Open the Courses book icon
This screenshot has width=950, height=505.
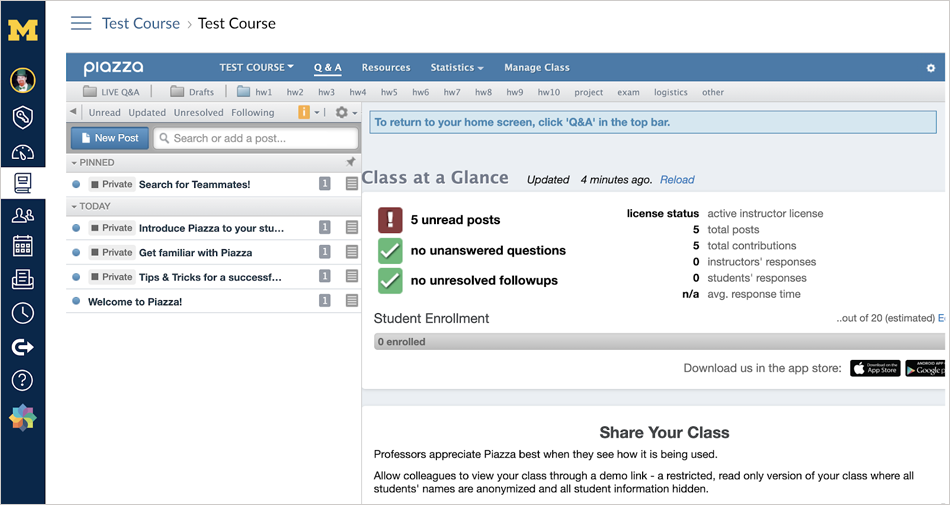click(22, 183)
